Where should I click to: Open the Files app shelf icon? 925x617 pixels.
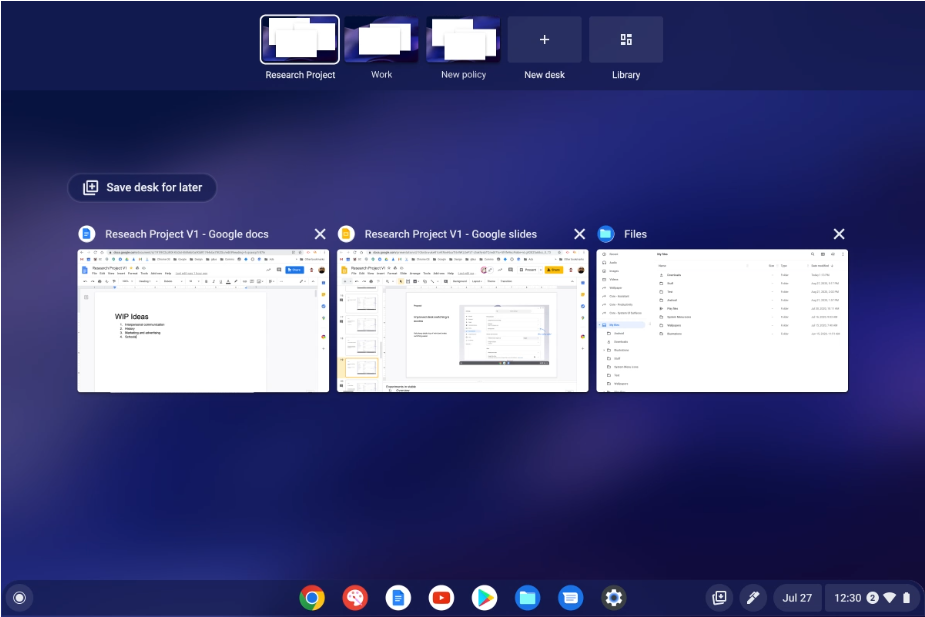pyautogui.click(x=527, y=598)
